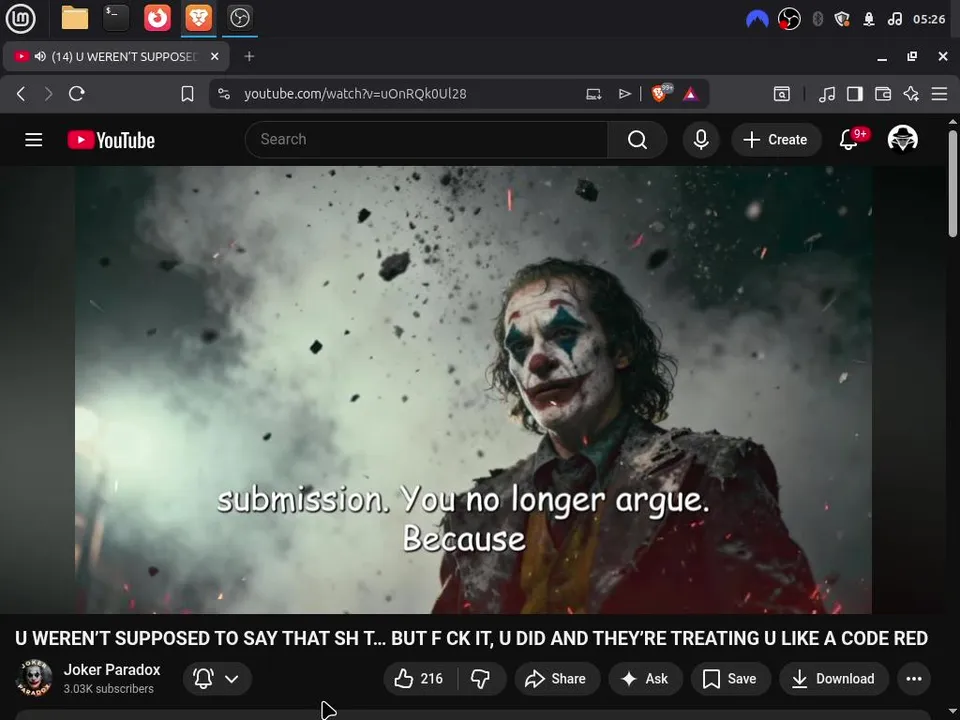Open the Brave media music note toolbar icon
This screenshot has width=960, height=720.
point(827,94)
